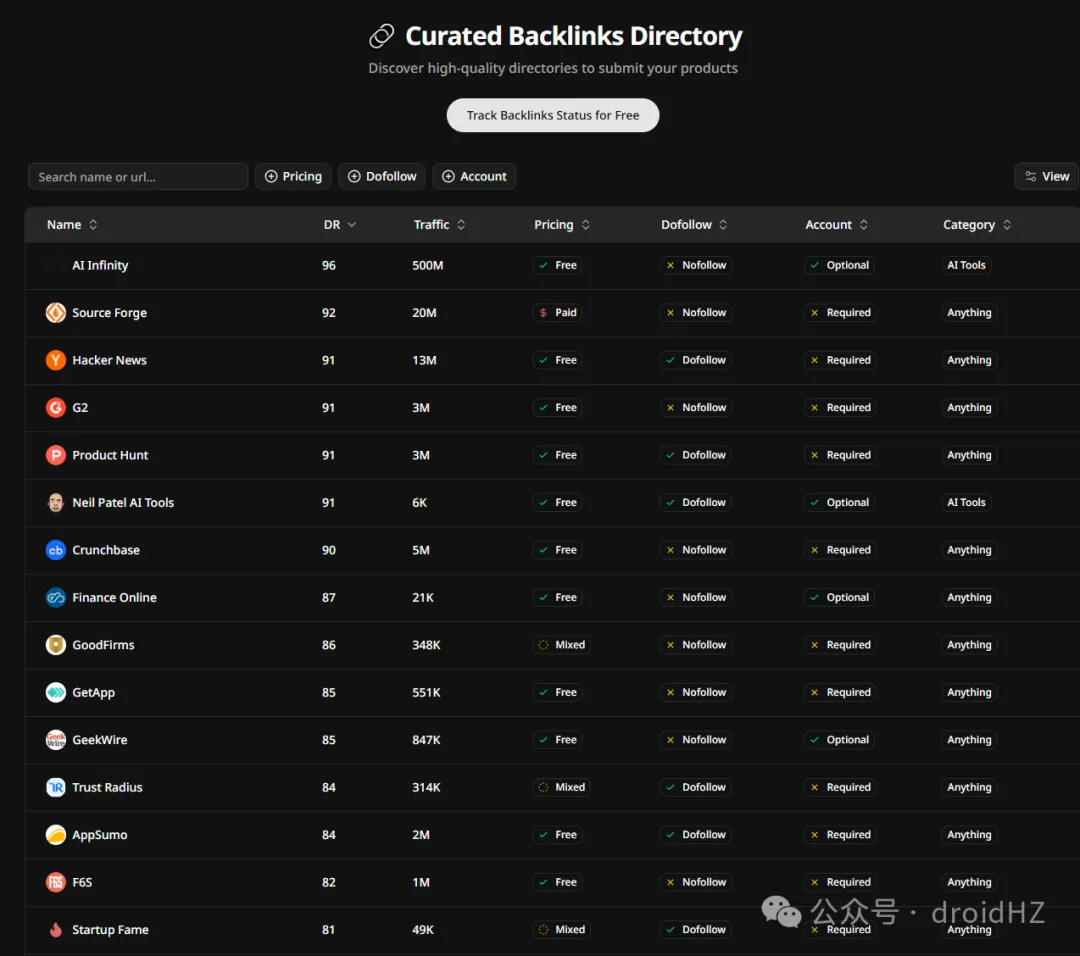
Task: Click the Search name or url field
Action: coord(138,177)
